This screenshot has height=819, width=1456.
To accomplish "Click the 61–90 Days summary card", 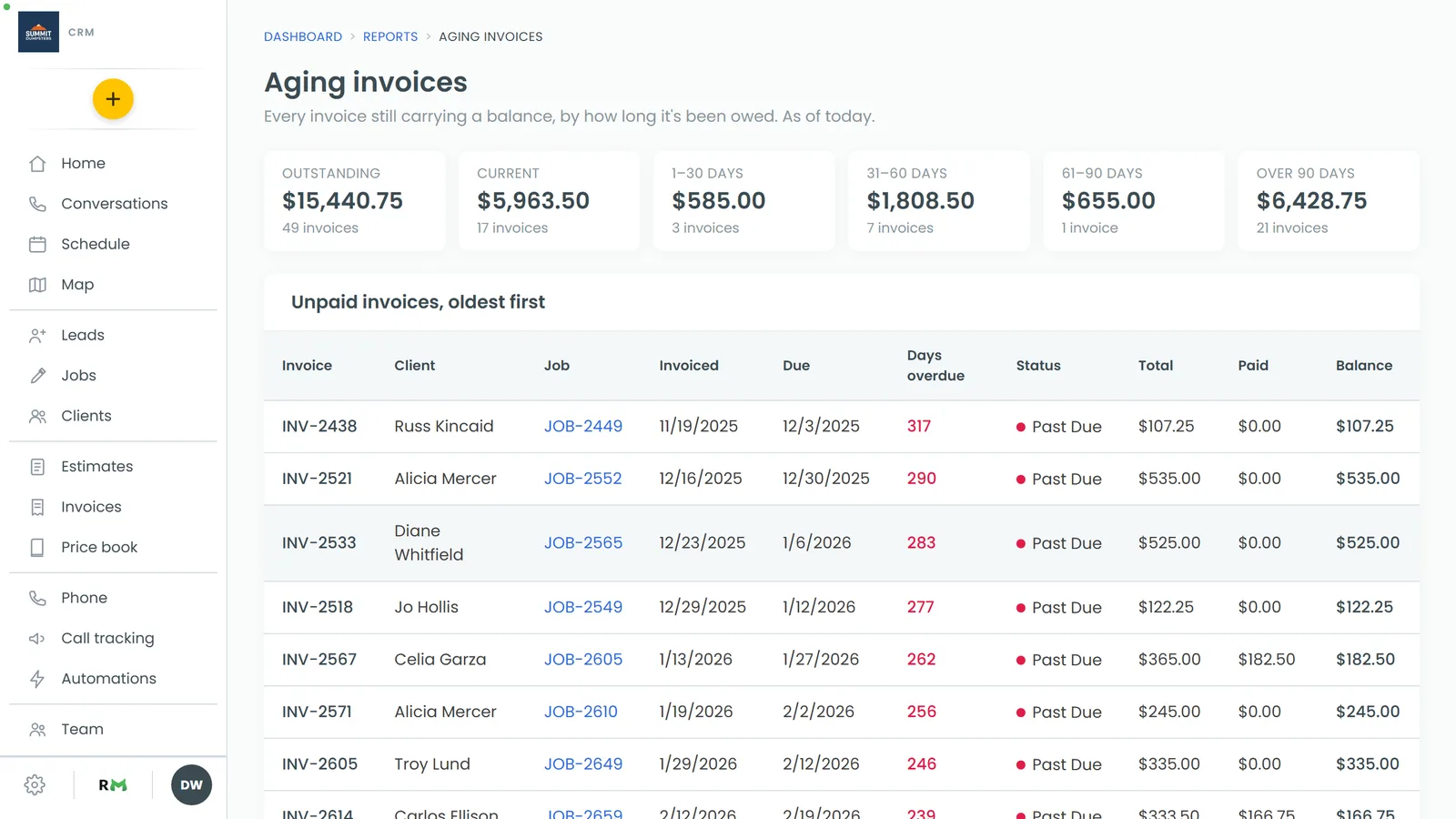I will [x=1134, y=201].
